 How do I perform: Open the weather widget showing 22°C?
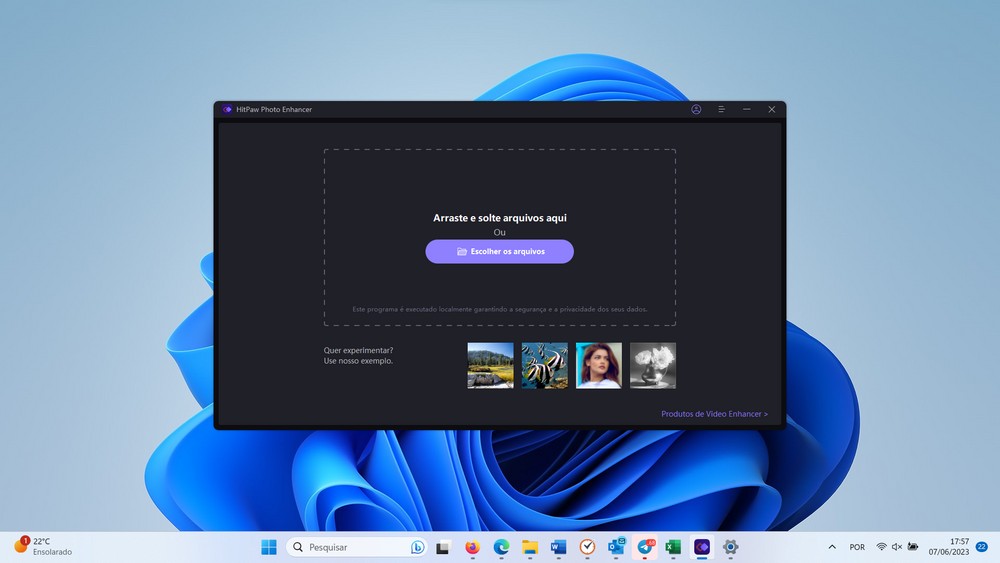click(43, 546)
